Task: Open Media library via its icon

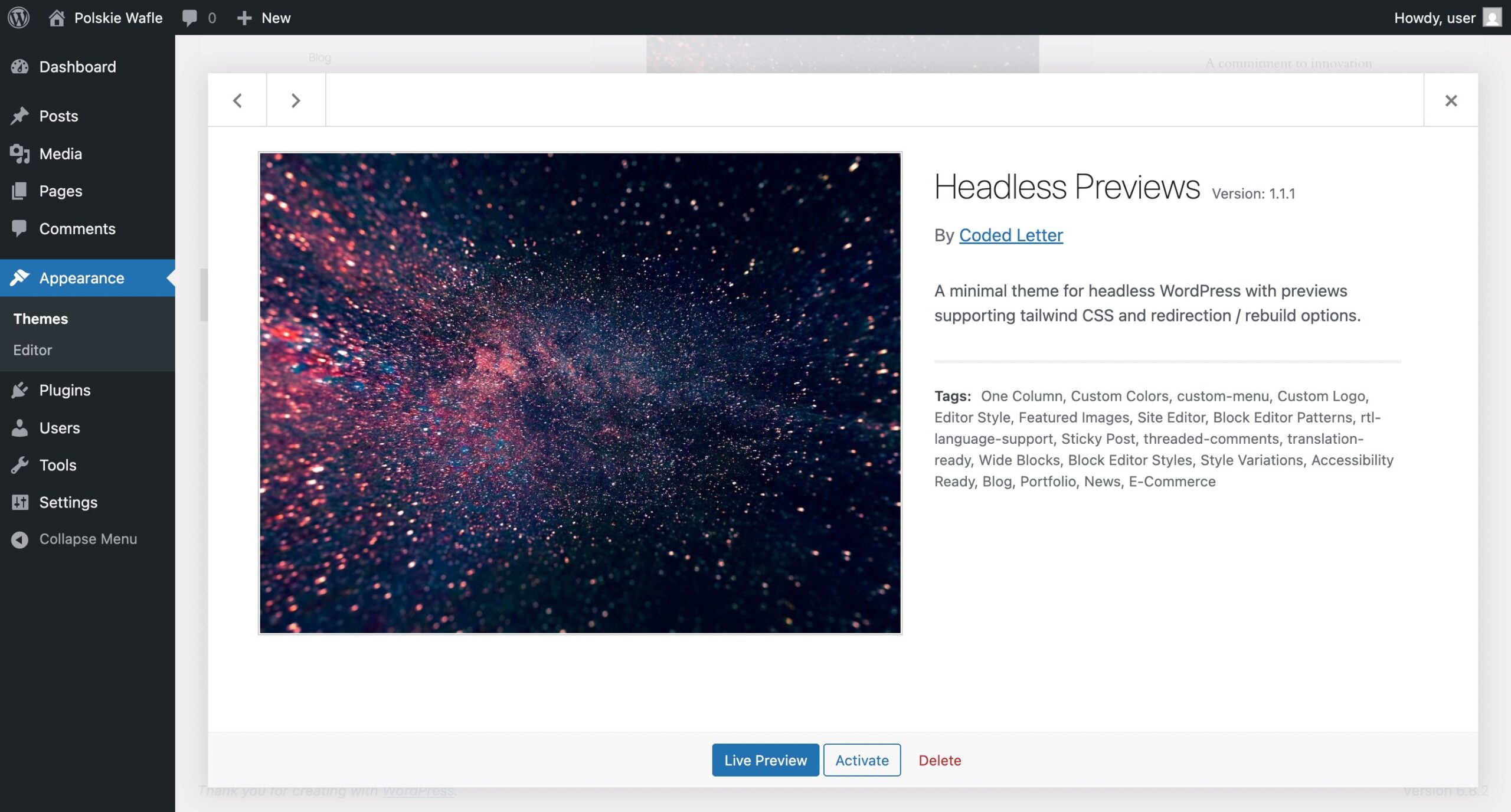Action: [x=19, y=153]
